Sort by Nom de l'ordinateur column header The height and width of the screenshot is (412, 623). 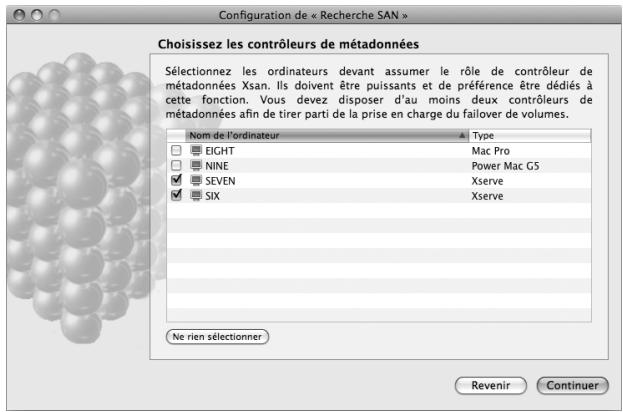(327, 135)
